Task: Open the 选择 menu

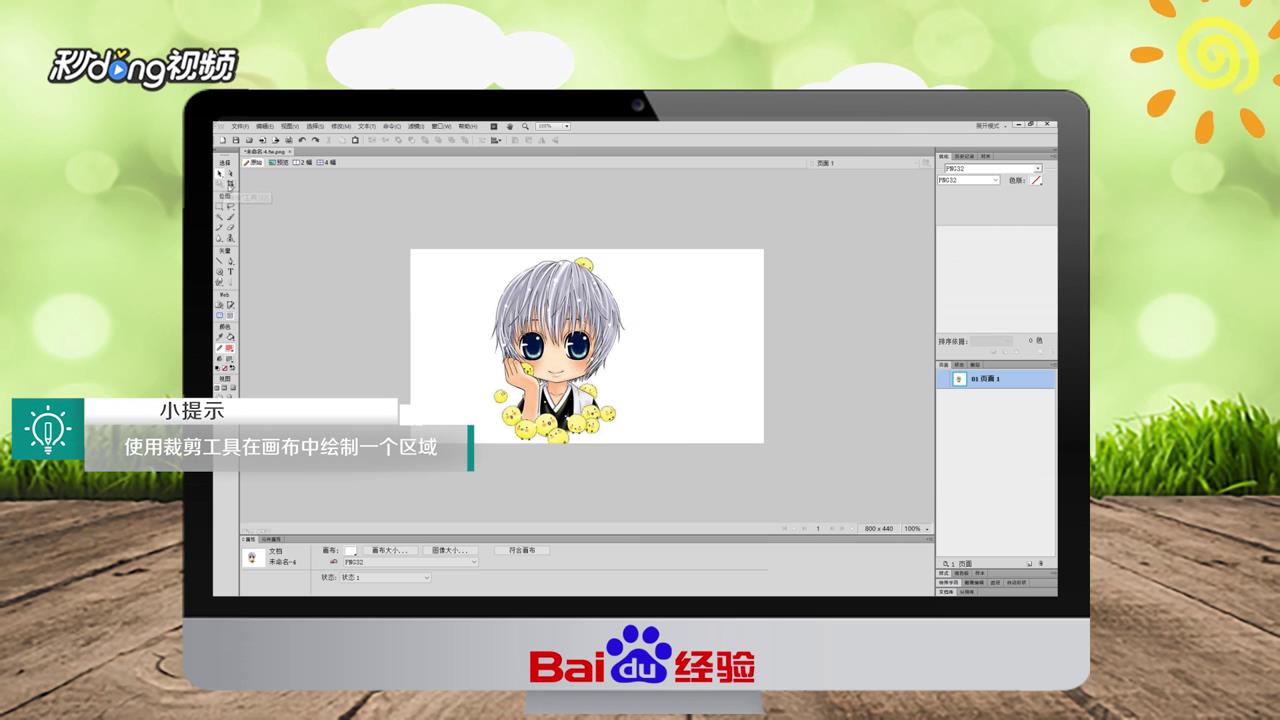Action: [315, 127]
